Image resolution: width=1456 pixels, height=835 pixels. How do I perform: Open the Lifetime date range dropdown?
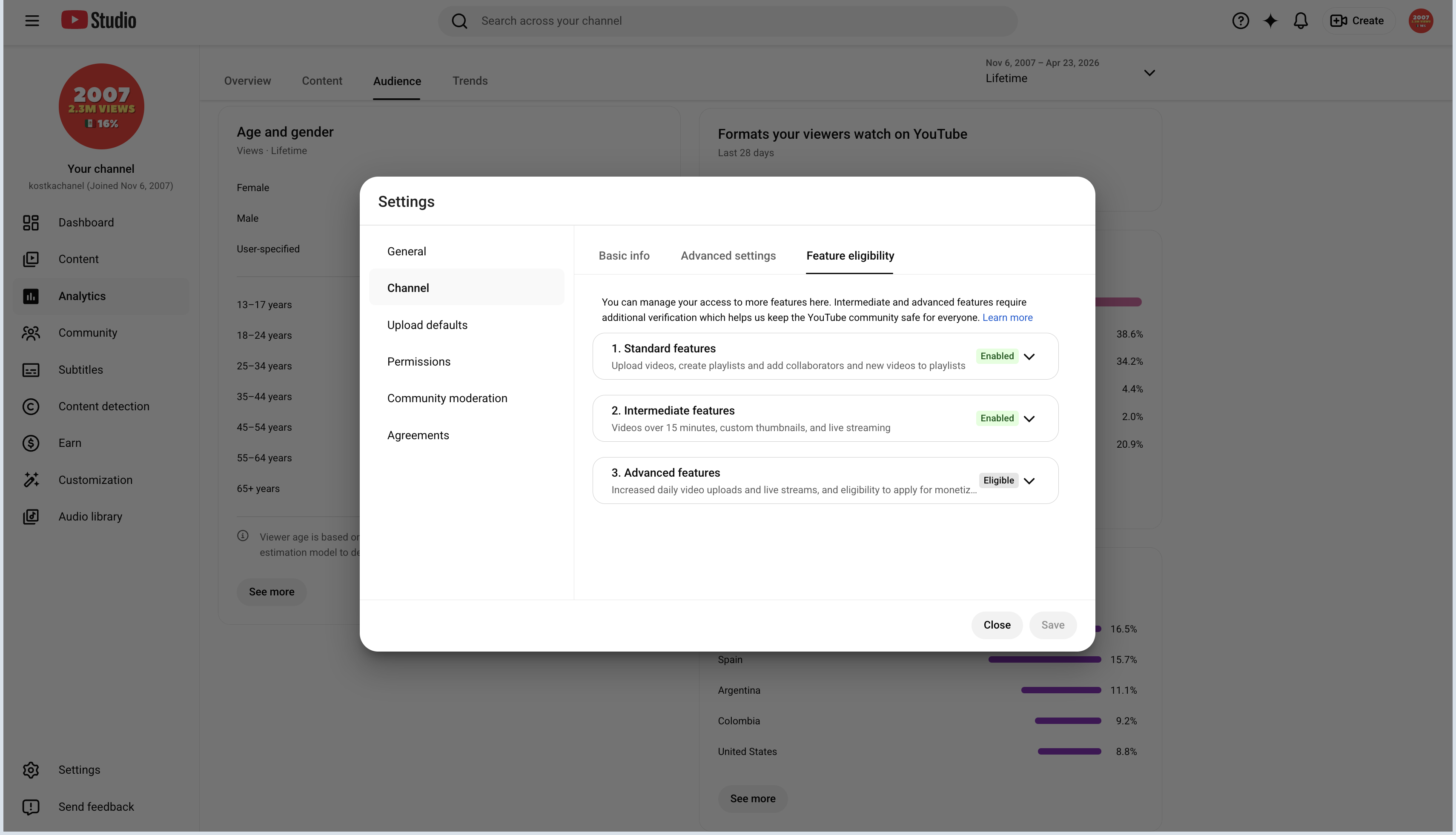click(1070, 71)
